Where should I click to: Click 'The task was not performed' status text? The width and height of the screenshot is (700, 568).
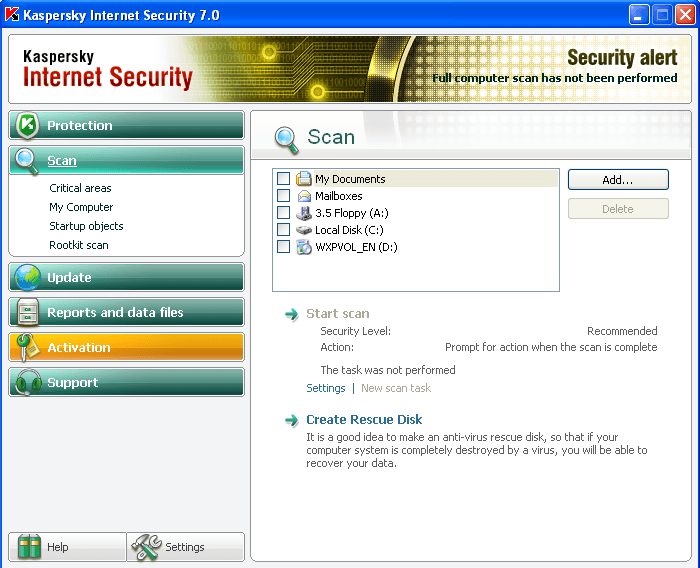pos(388,370)
